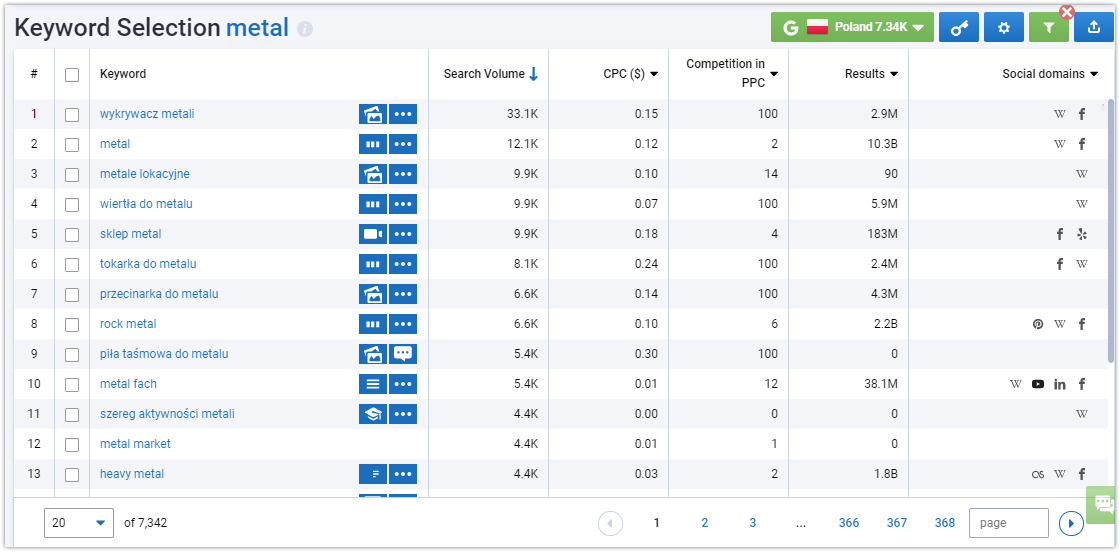This screenshot has width=1120, height=552.
Task: Click image icon for przecinarka do metalu
Action: [x=373, y=294]
